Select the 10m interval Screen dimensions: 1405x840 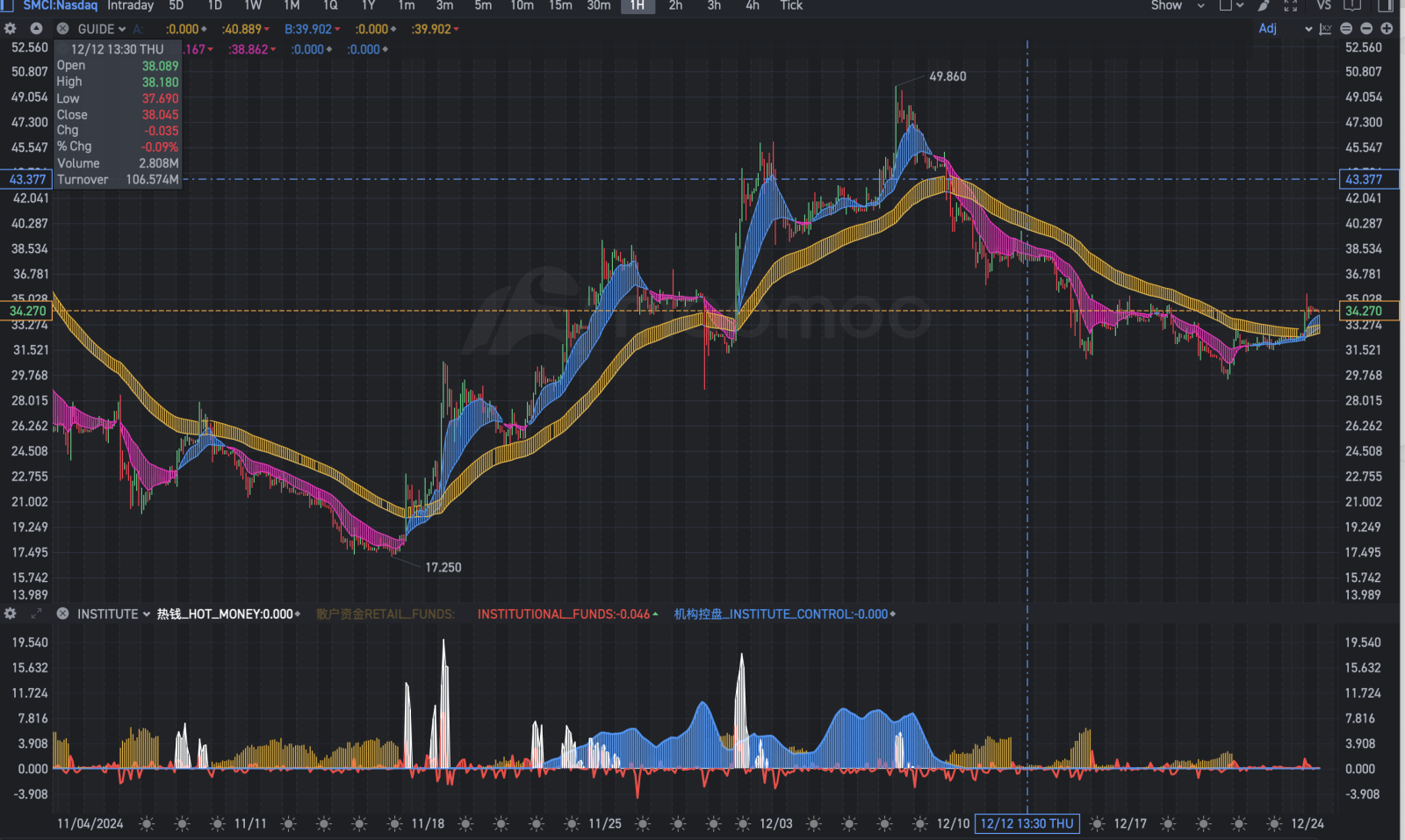pyautogui.click(x=522, y=5)
